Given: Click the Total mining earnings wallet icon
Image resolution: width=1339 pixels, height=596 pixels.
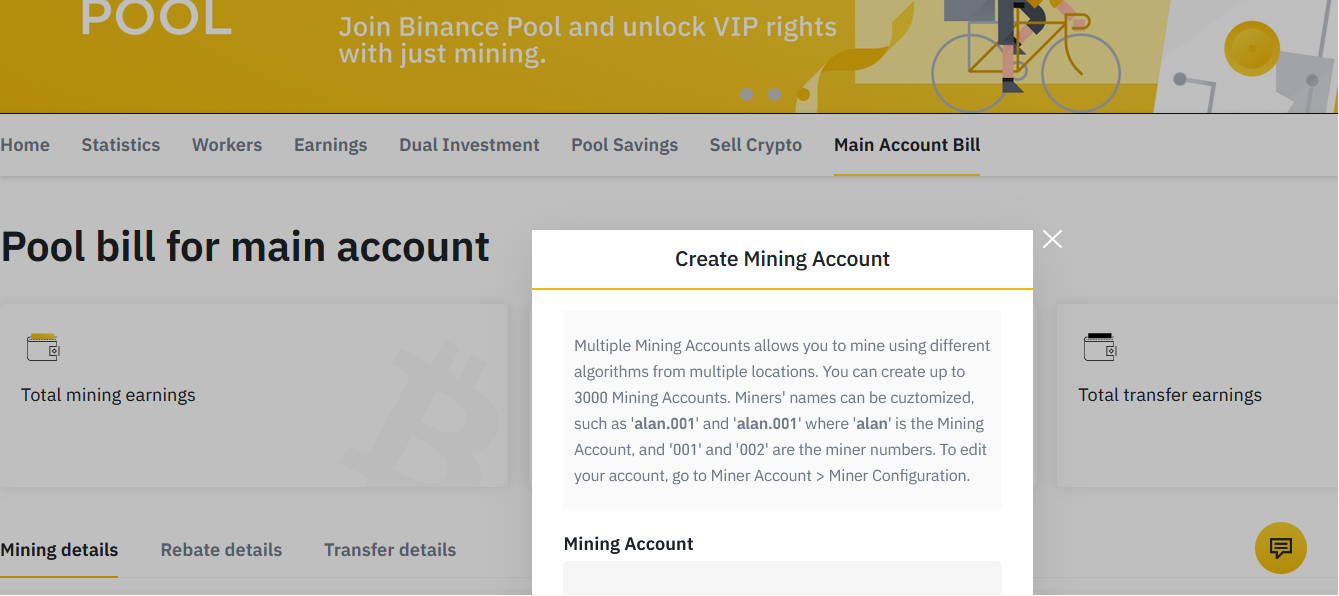Looking at the screenshot, I should [x=43, y=347].
